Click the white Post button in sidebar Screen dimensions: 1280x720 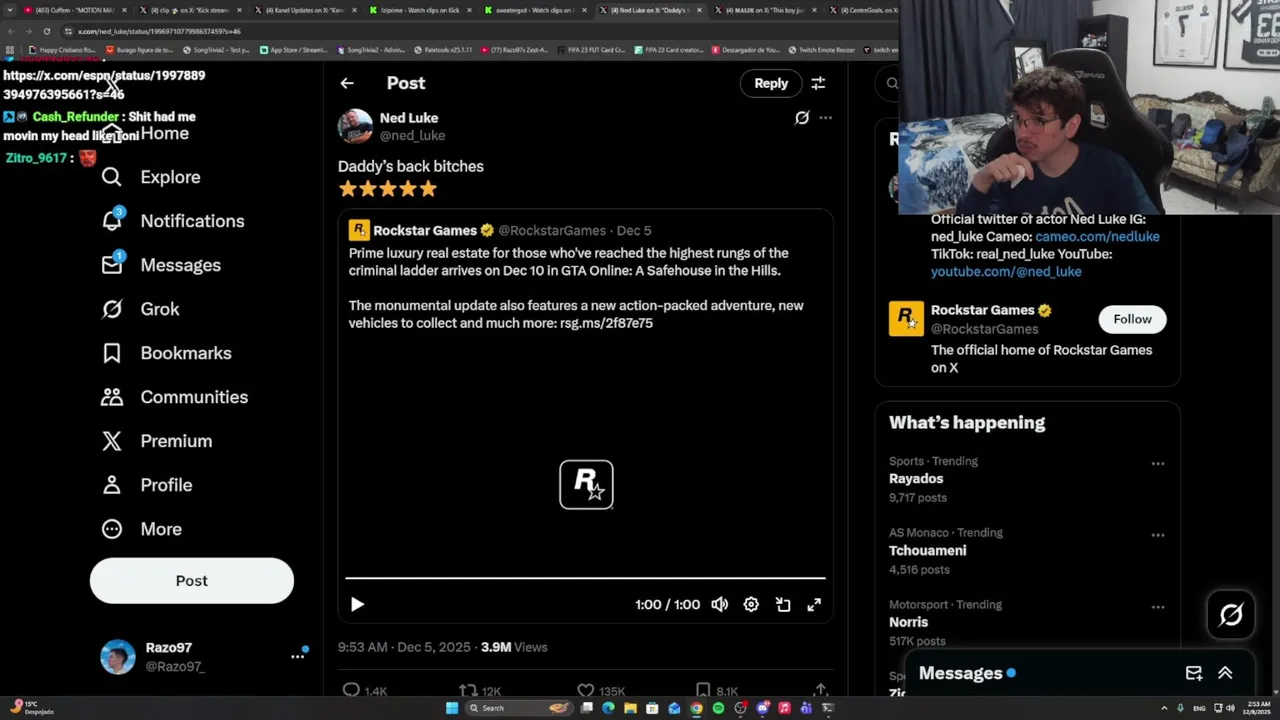click(x=192, y=581)
